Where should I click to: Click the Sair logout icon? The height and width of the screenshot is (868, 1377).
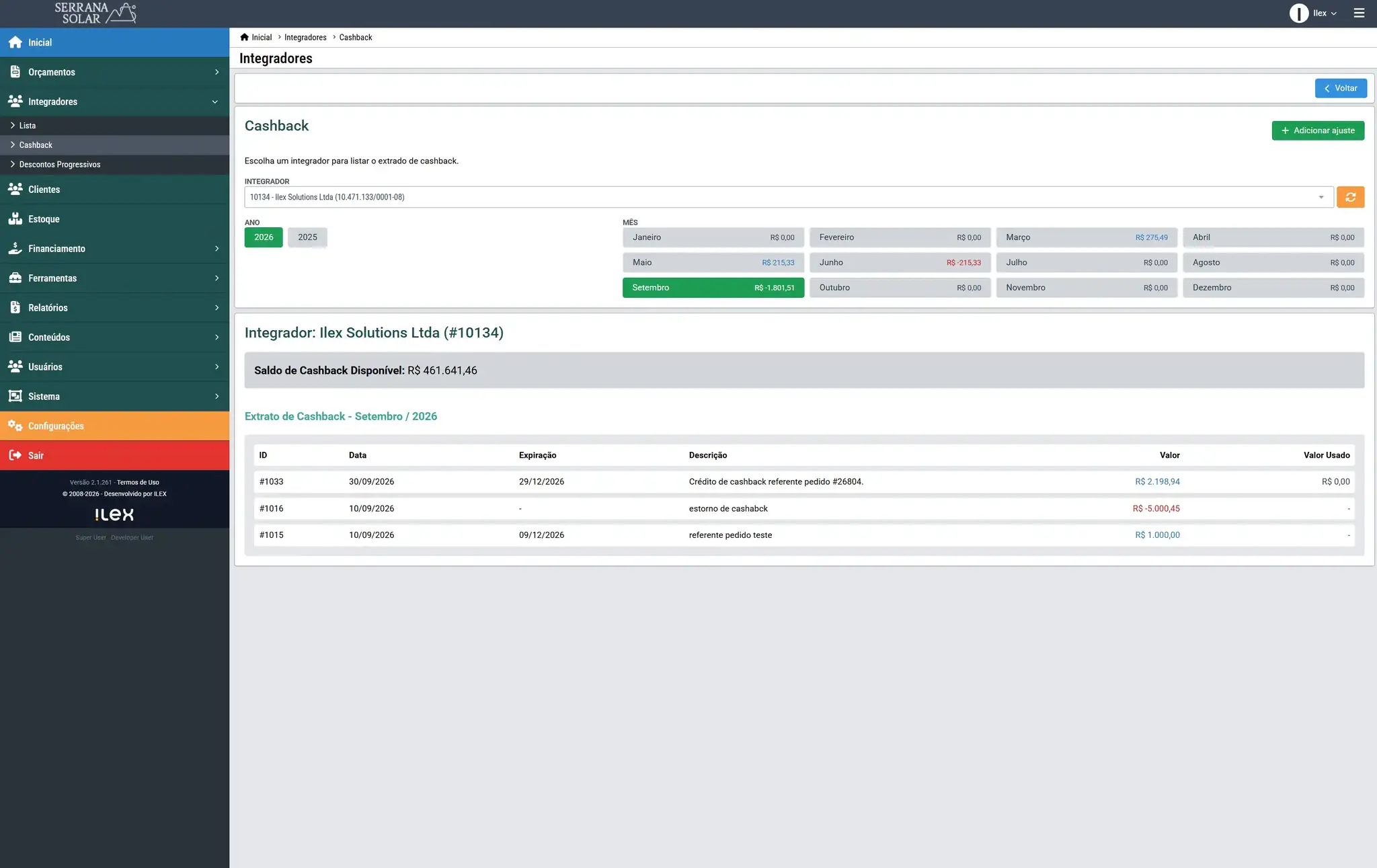(15, 455)
